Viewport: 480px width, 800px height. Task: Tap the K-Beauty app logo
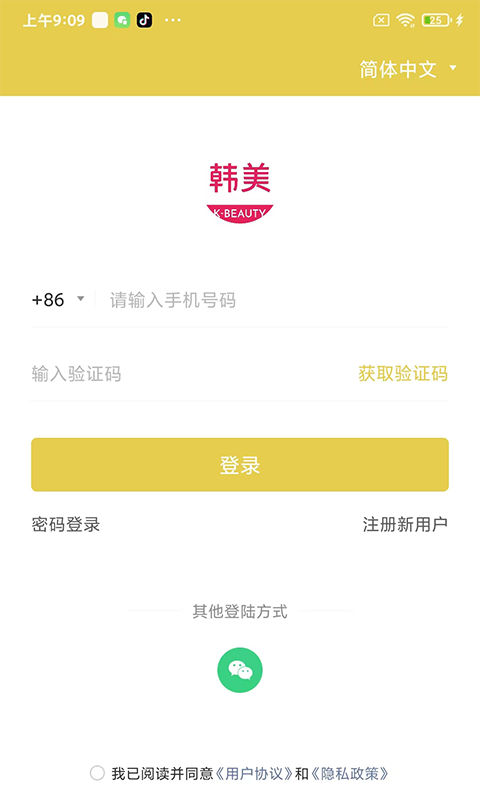point(240,193)
